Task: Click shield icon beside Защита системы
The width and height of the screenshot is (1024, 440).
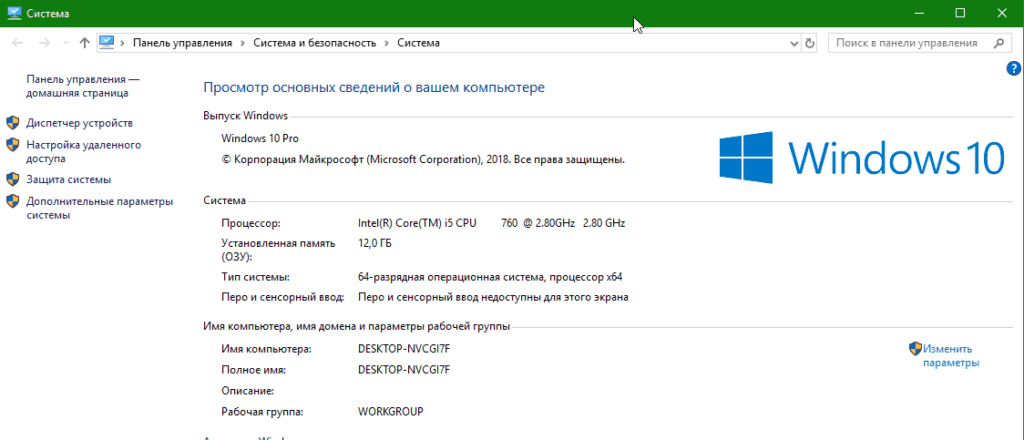Action: click(x=13, y=179)
